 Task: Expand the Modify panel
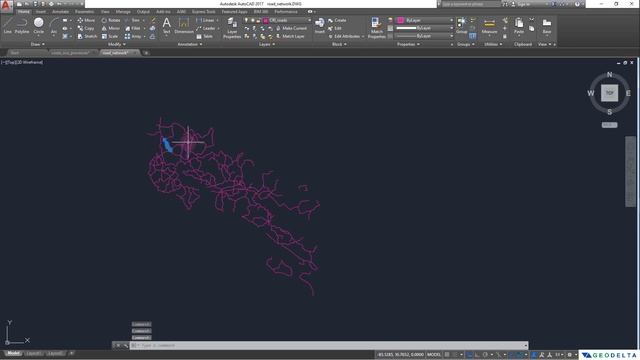click(x=117, y=44)
